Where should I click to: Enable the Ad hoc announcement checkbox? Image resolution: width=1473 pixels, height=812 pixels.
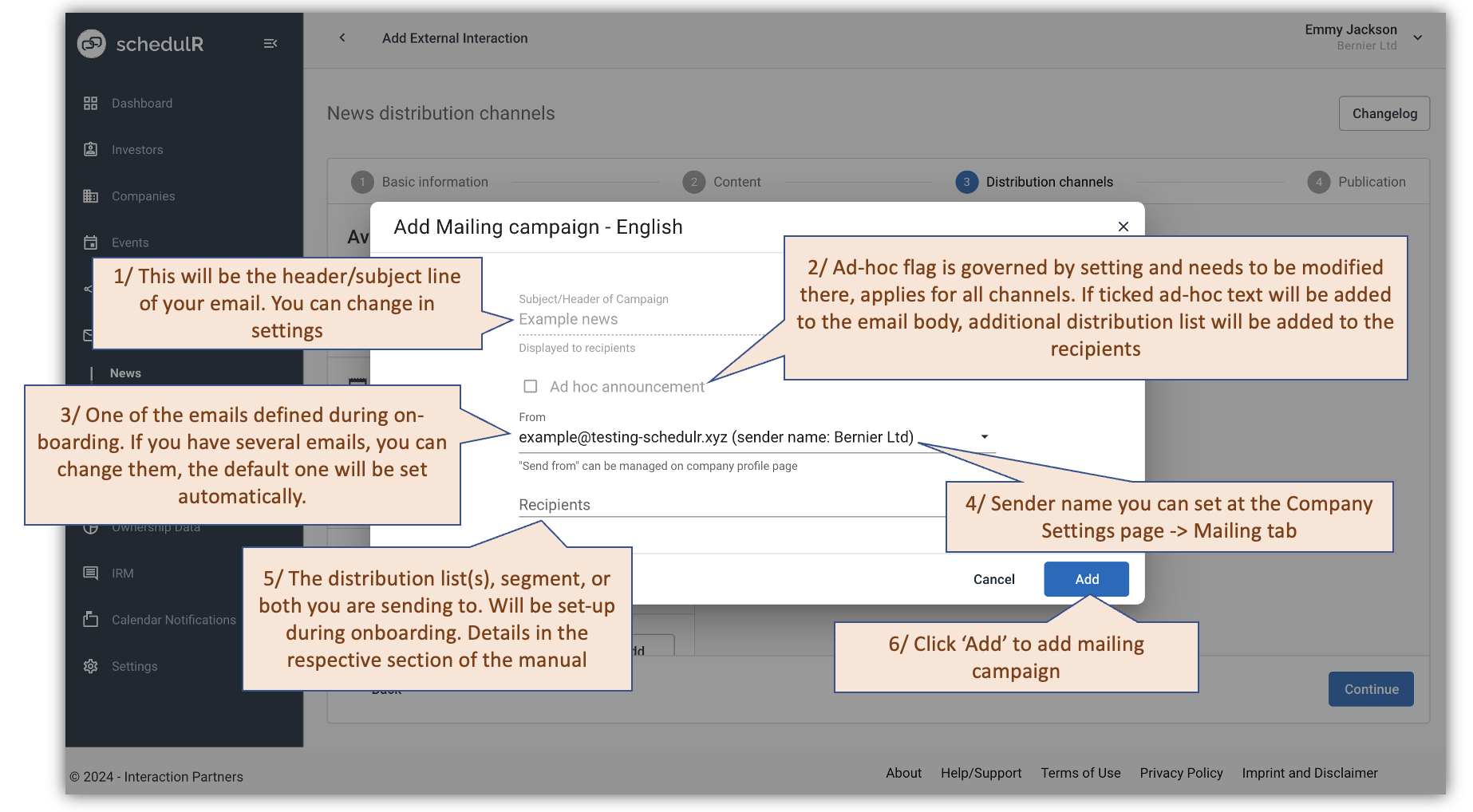pos(530,386)
